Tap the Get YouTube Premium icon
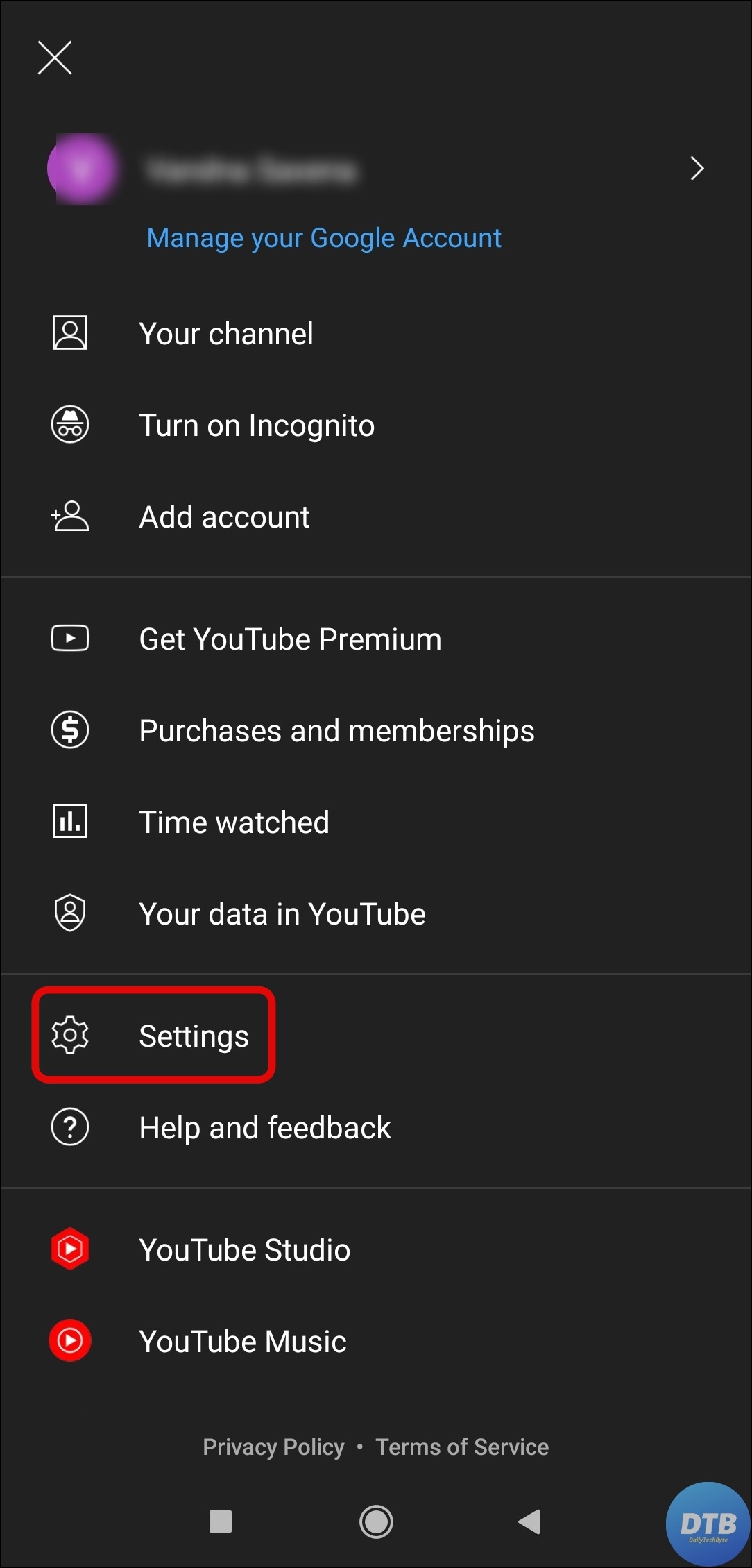752x1568 pixels. (x=70, y=639)
